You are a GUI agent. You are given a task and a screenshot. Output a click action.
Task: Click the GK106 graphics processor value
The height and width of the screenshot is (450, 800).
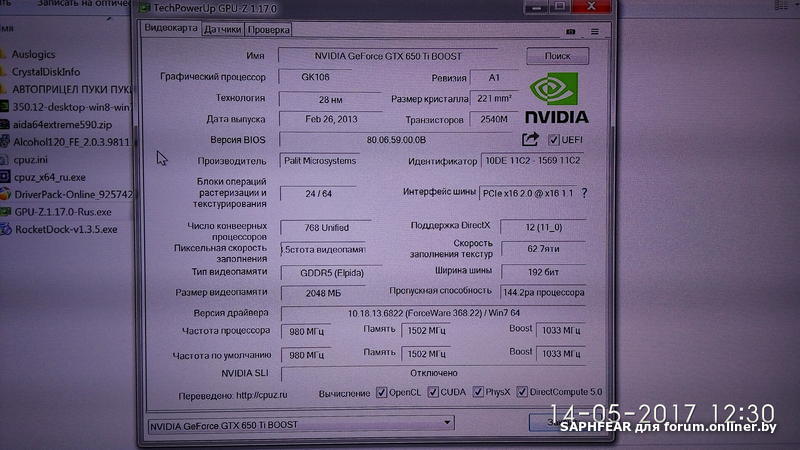coord(315,77)
